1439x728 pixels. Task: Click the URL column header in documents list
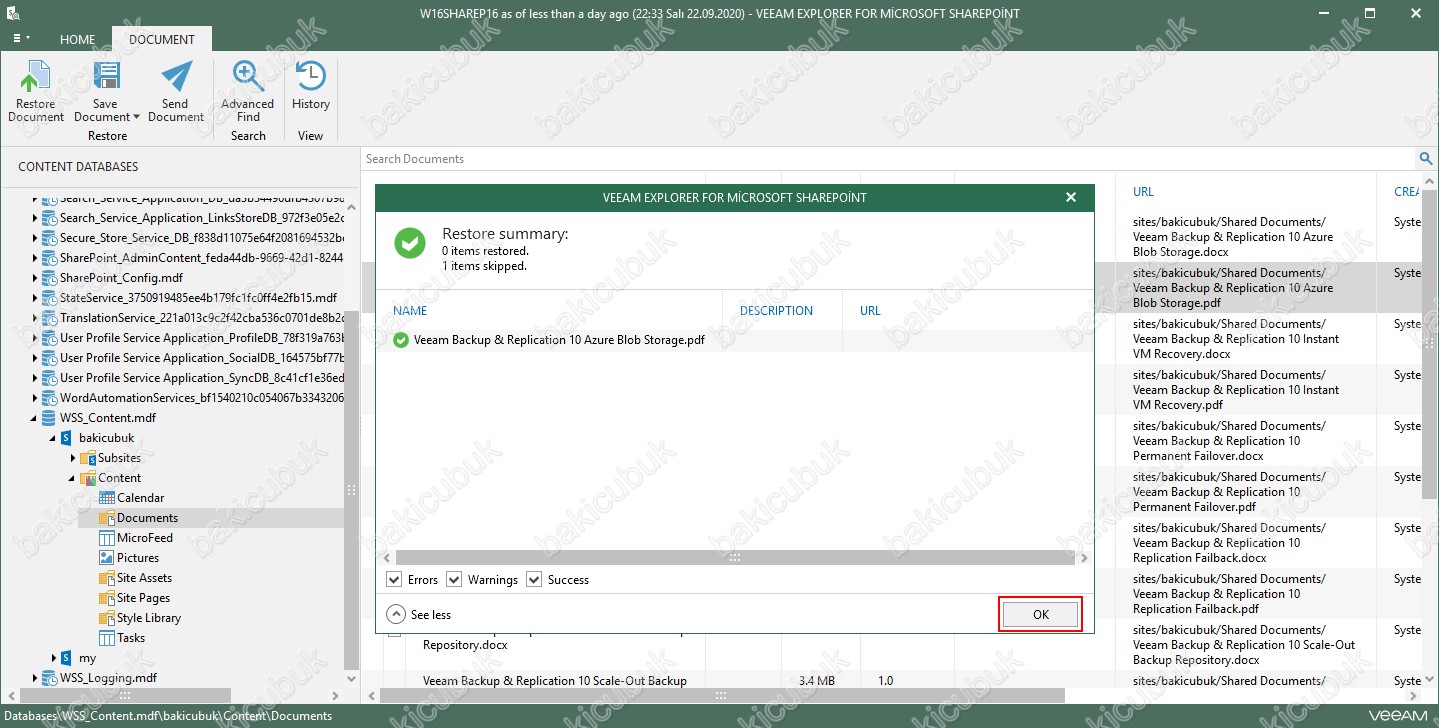(x=1143, y=192)
